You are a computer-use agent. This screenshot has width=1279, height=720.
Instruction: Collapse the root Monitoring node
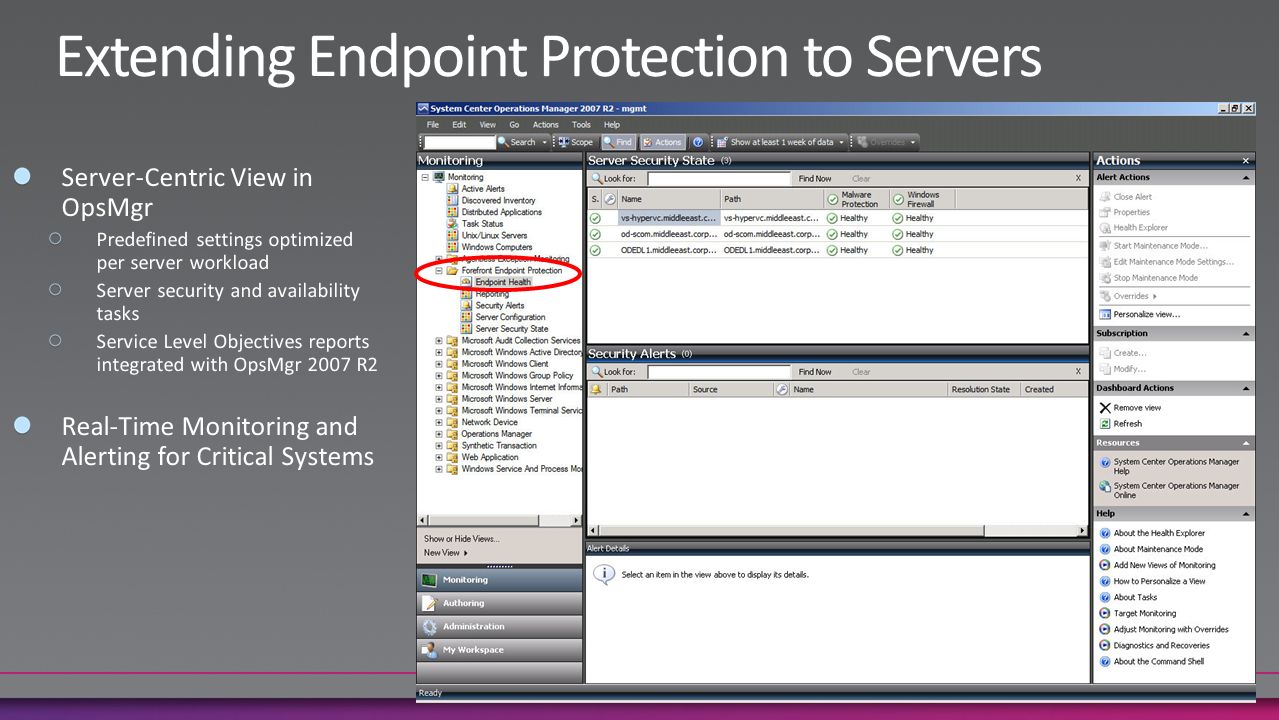[425, 177]
